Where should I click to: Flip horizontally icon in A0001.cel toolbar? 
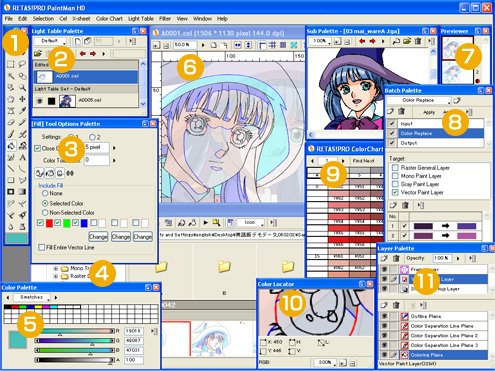[x=237, y=45]
